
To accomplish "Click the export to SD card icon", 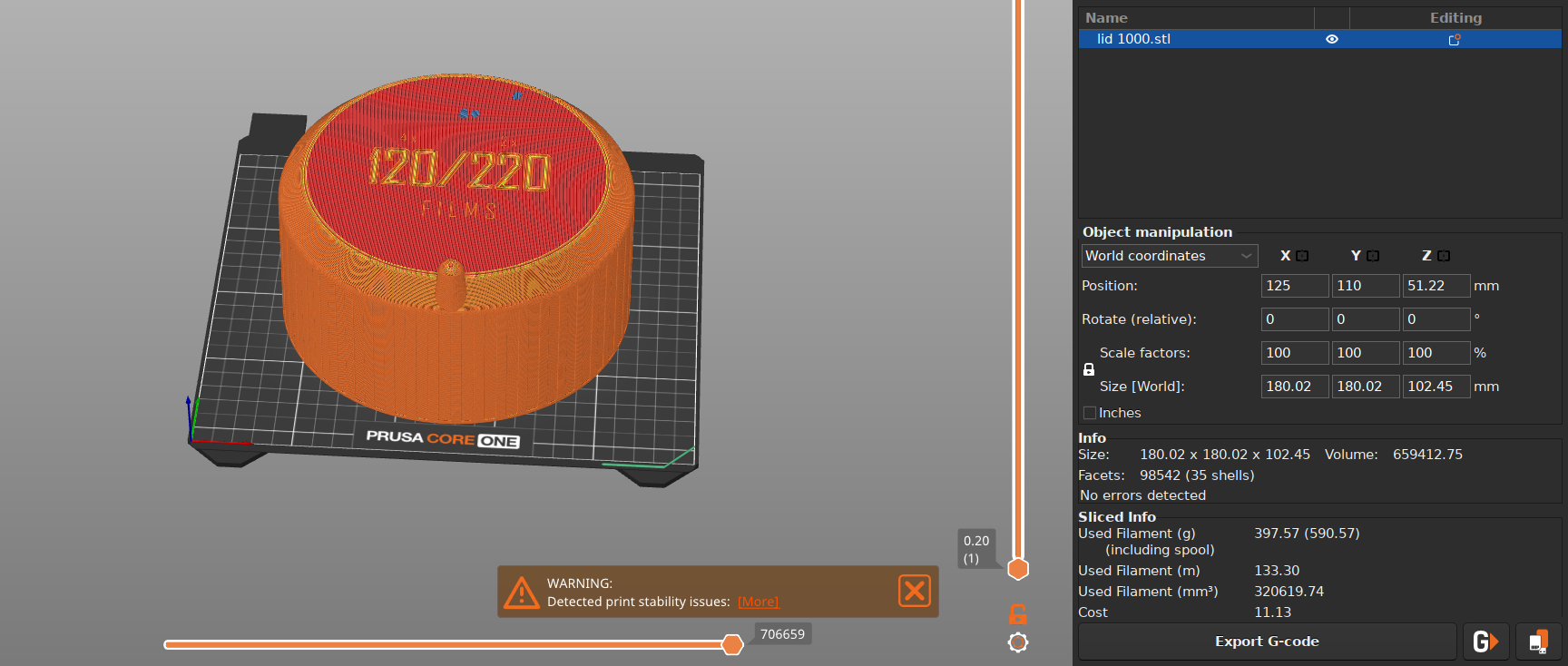I will click(x=1538, y=642).
